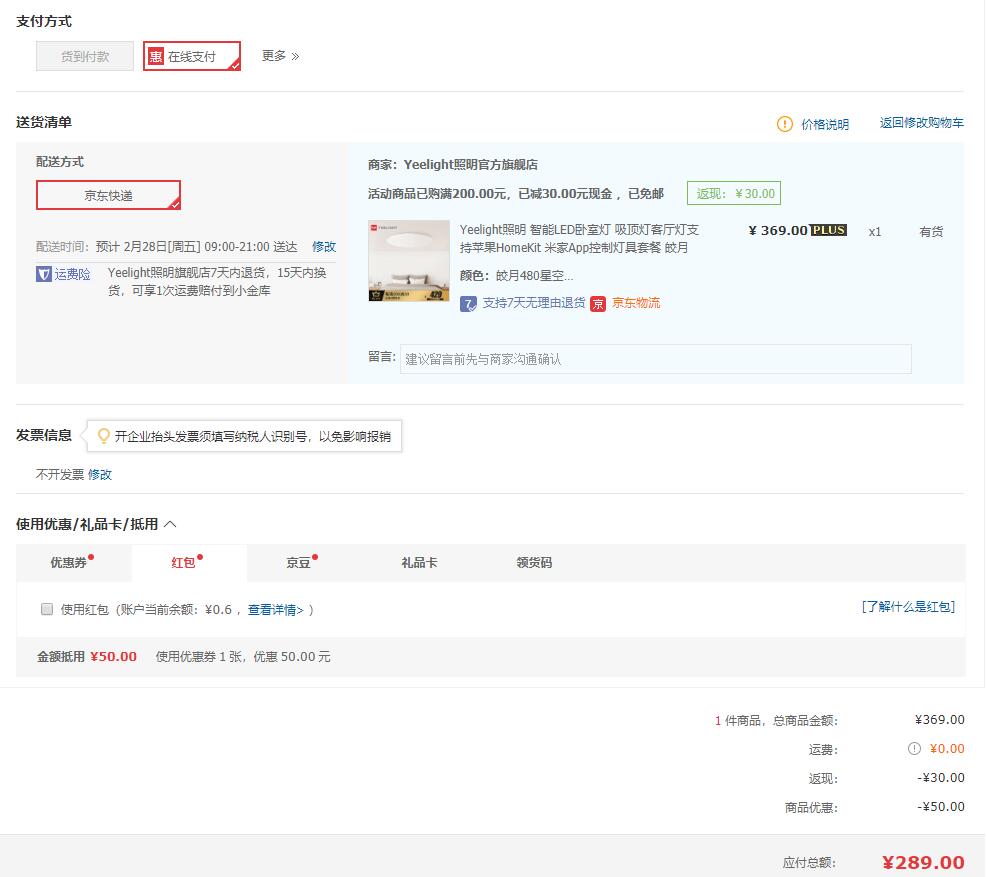Click the 价格说明 warning icon
The height and width of the screenshot is (877, 987).
pos(785,124)
